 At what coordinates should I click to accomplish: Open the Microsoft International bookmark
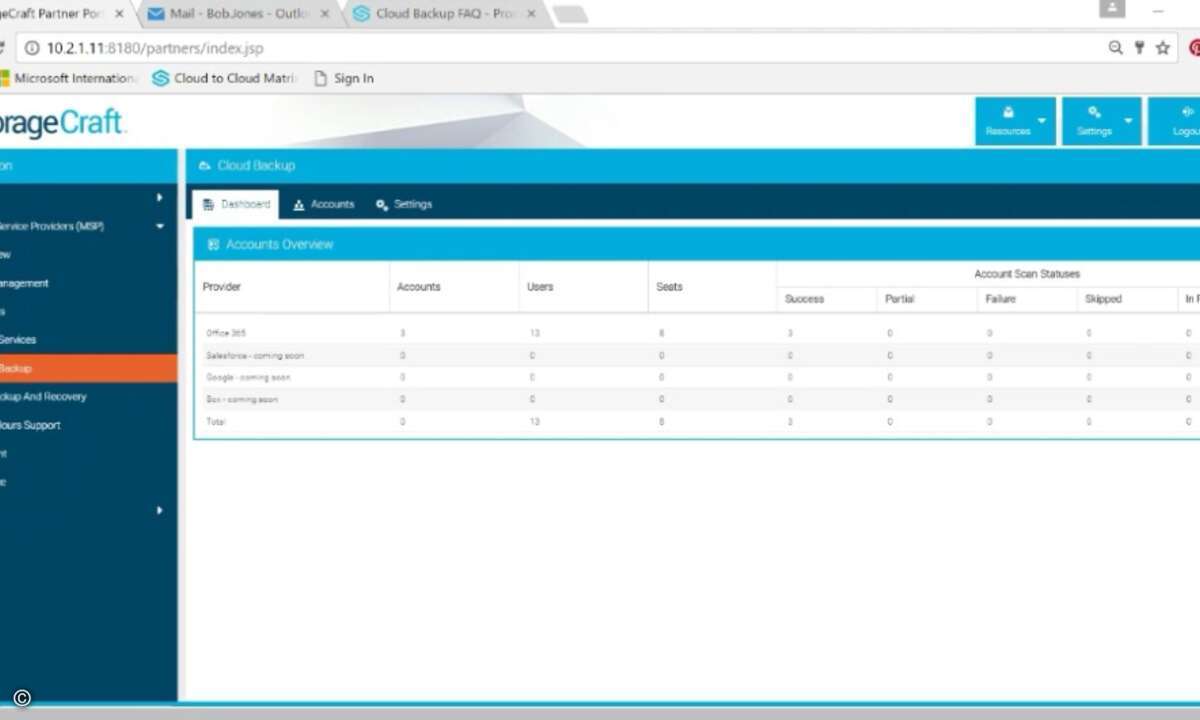(70, 78)
